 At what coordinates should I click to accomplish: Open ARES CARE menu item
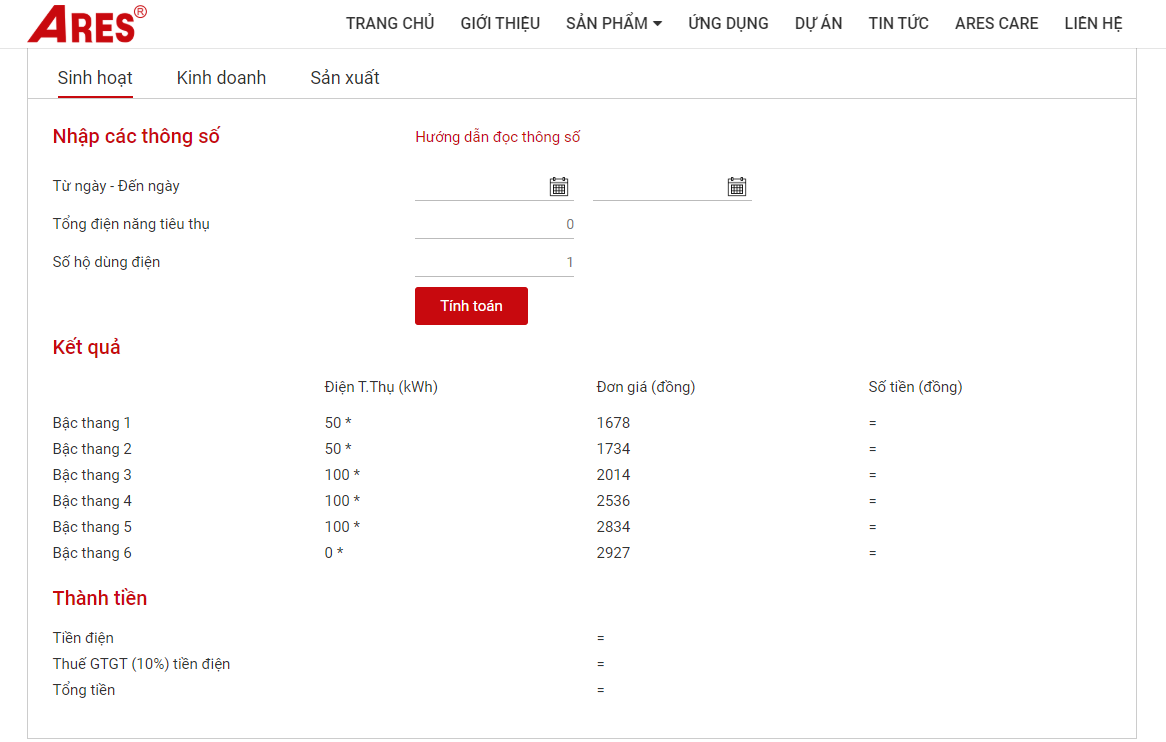pos(996,23)
